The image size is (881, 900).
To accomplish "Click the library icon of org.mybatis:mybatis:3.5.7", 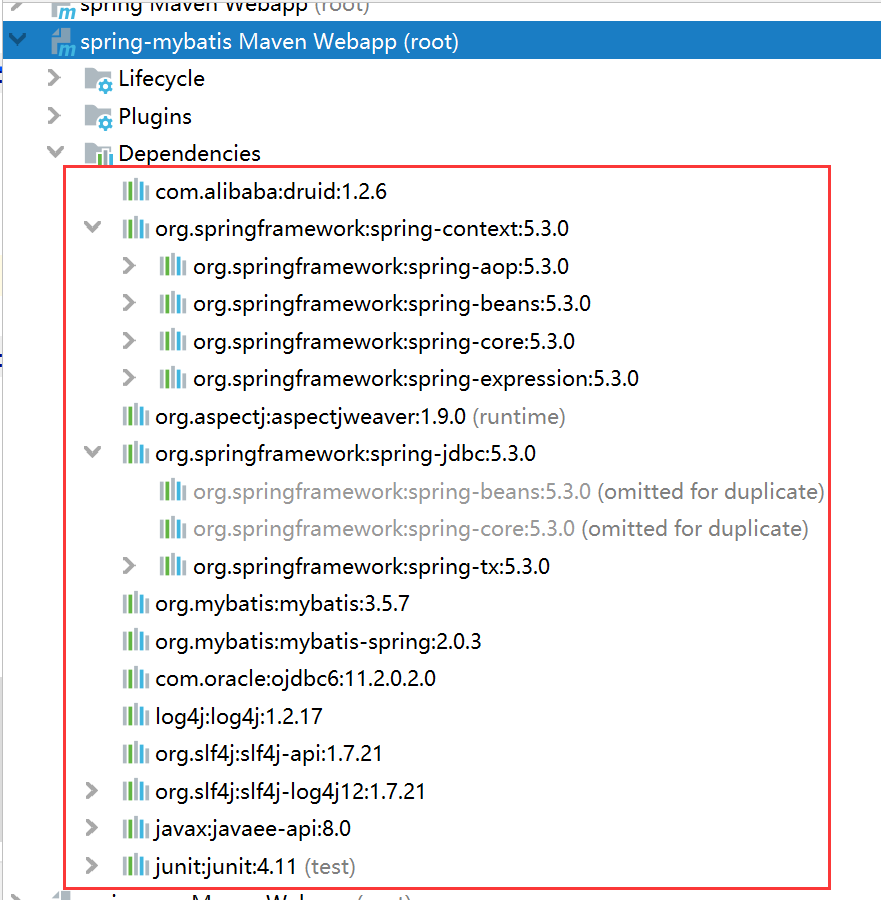I will coord(136,603).
